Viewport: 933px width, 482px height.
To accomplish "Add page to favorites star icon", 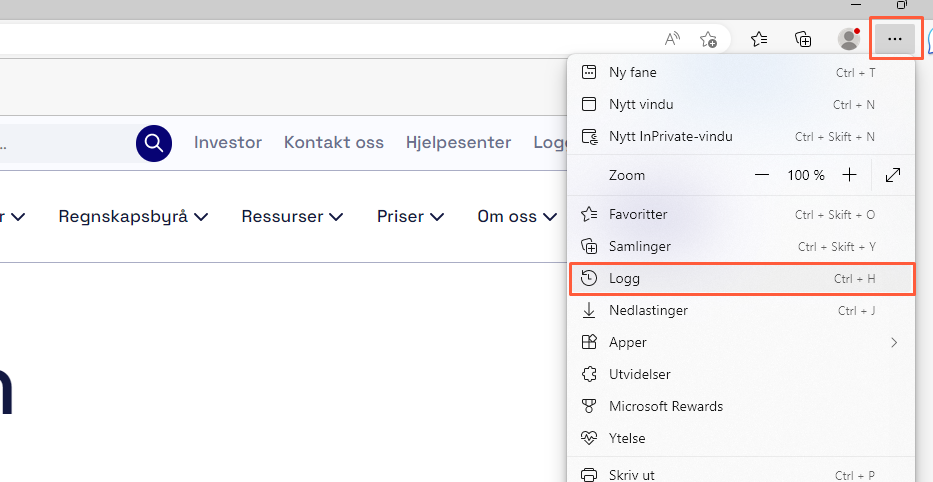I will pyautogui.click(x=708, y=39).
